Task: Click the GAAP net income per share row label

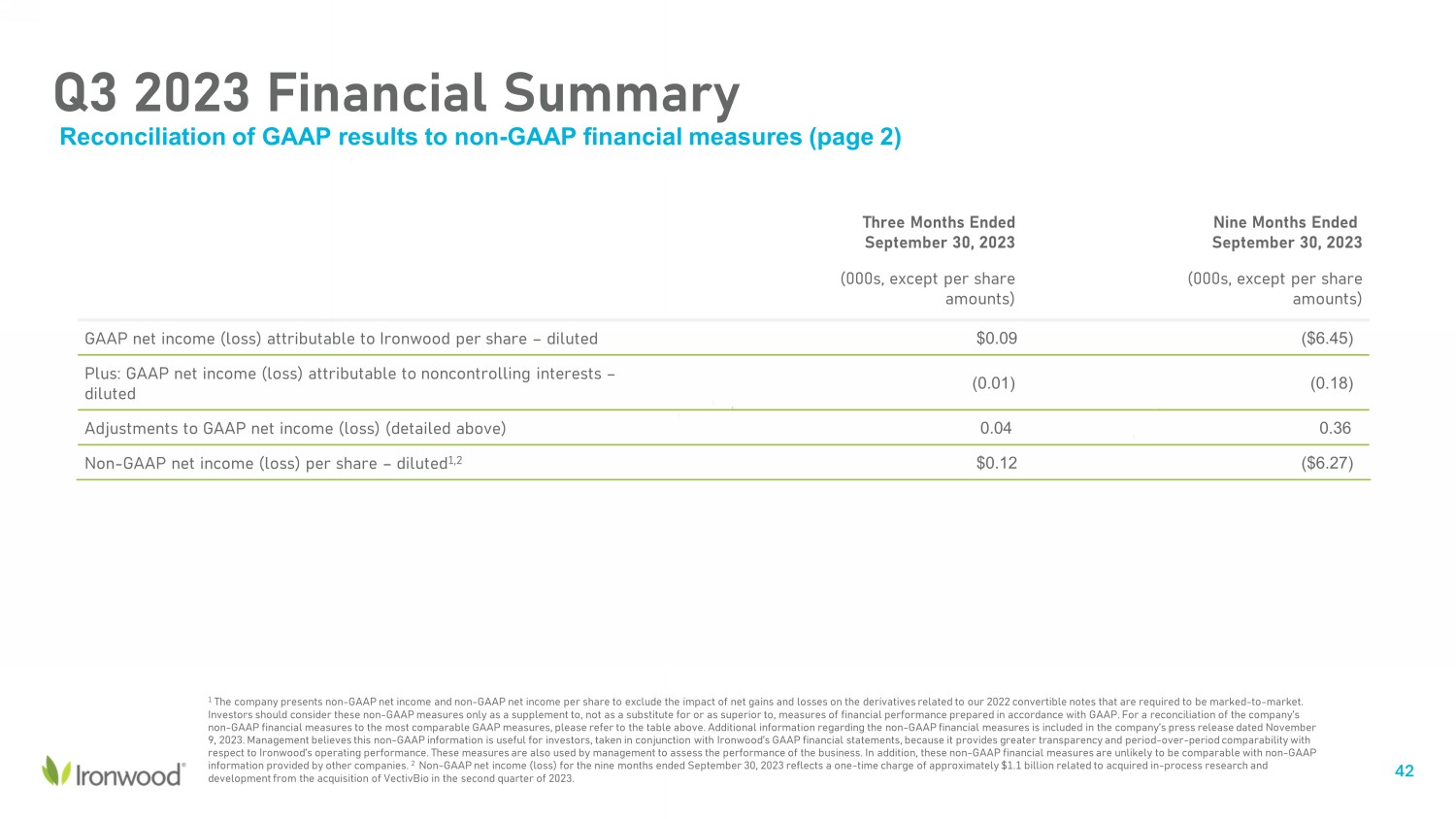Action: [341, 339]
